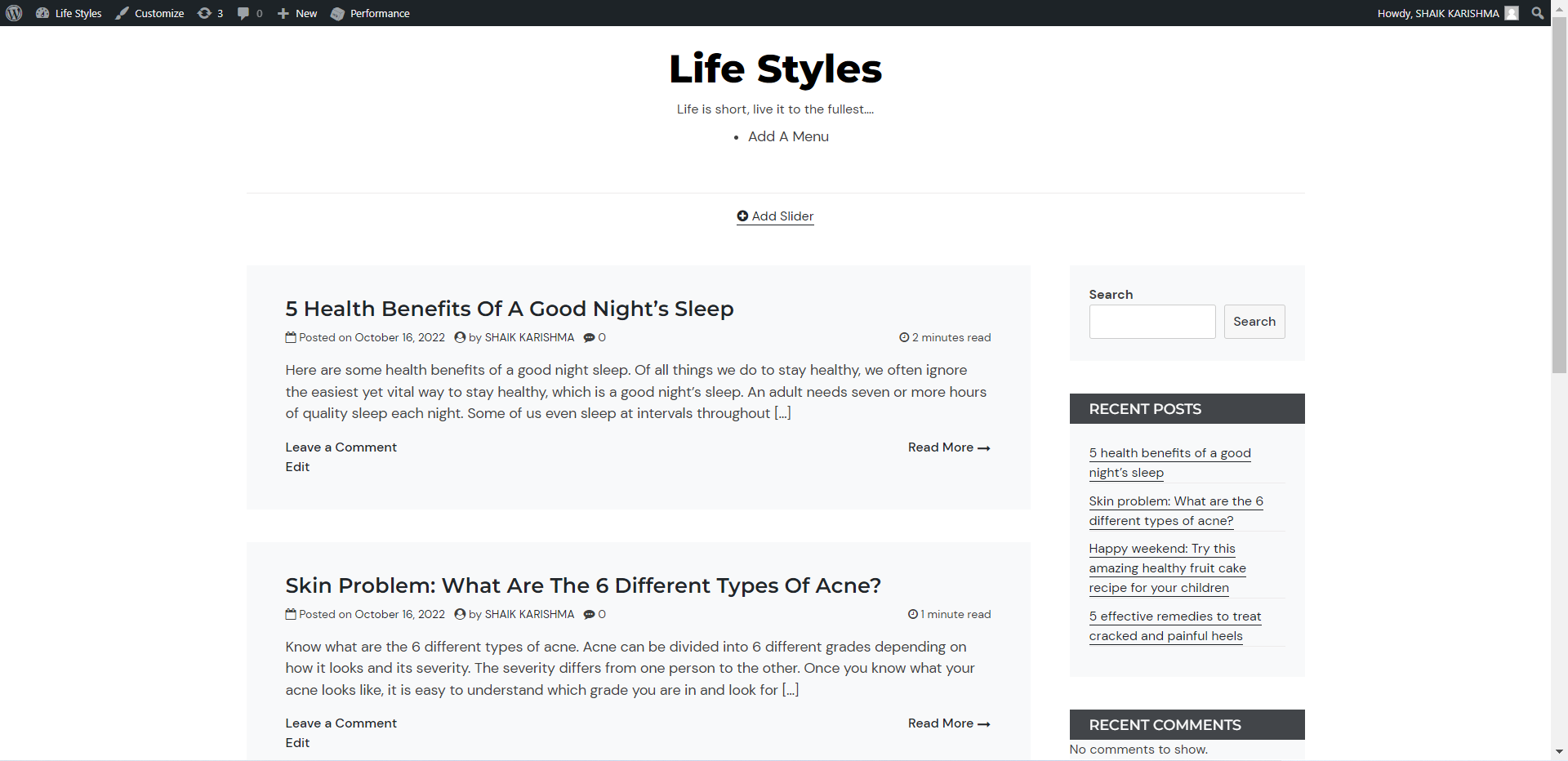
Task: Click the user avatar in admin bar
Action: [1512, 13]
